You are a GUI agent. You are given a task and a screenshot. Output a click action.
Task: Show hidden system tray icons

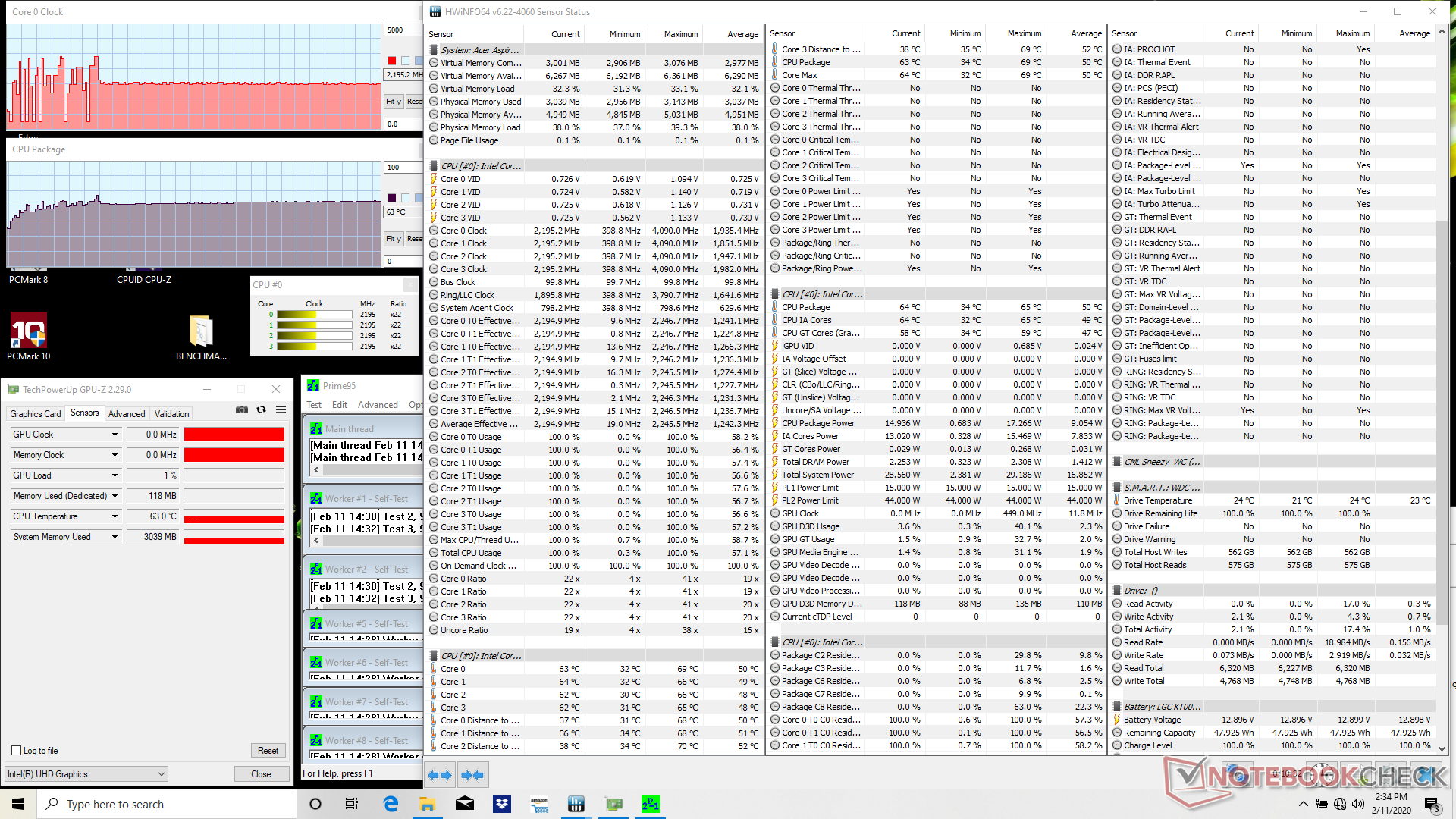(1303, 804)
